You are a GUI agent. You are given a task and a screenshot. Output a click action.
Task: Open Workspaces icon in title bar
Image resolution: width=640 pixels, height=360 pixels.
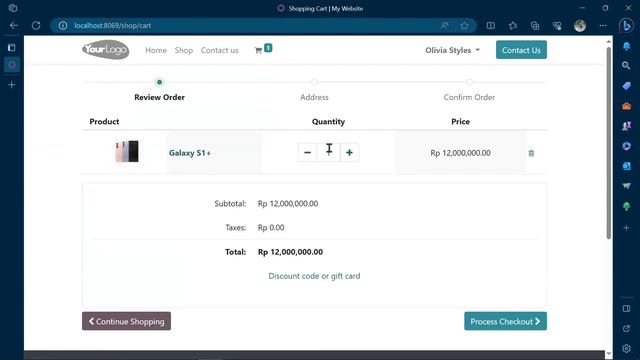click(13, 8)
